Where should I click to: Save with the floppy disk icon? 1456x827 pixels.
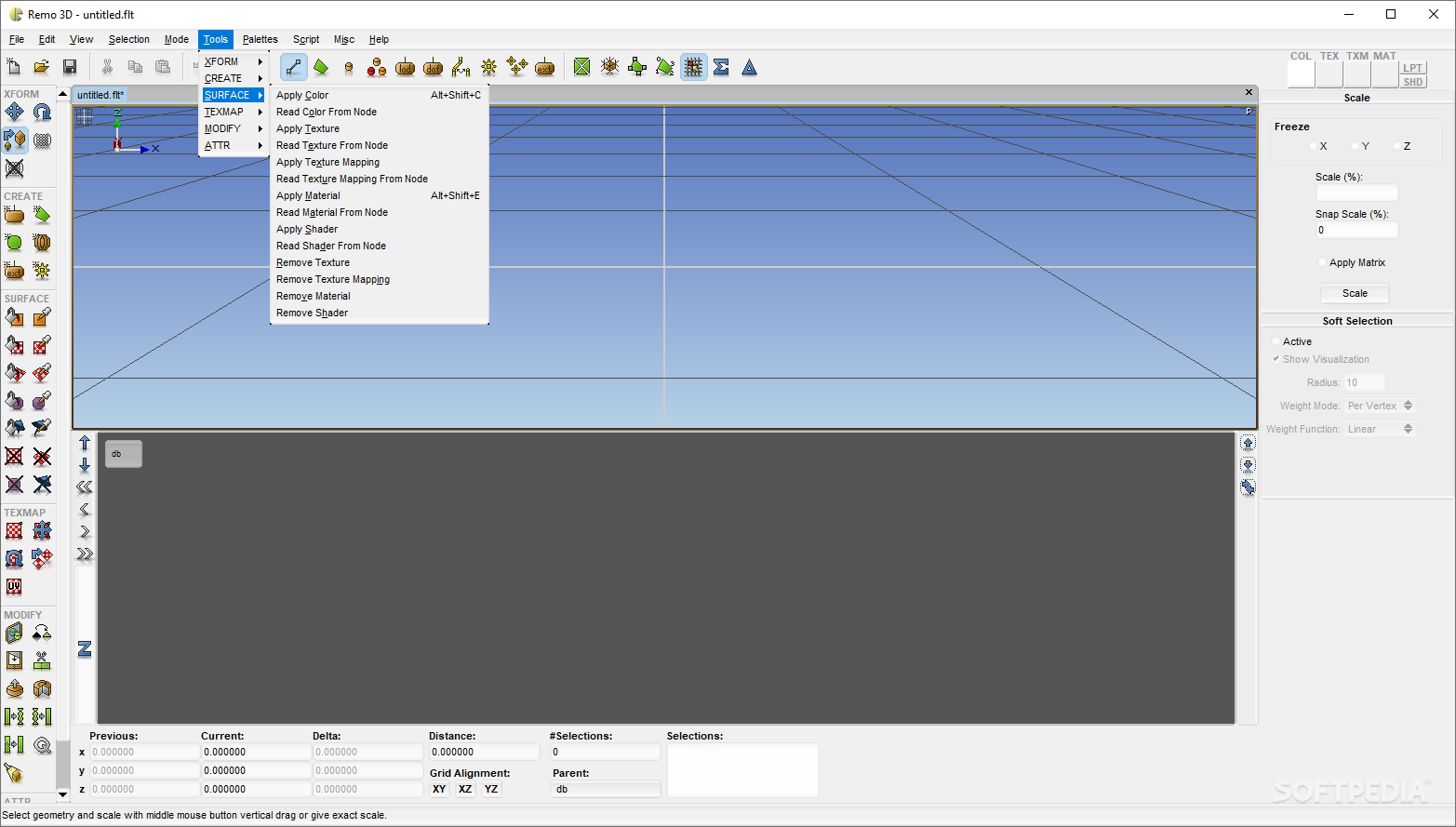pyautogui.click(x=70, y=67)
